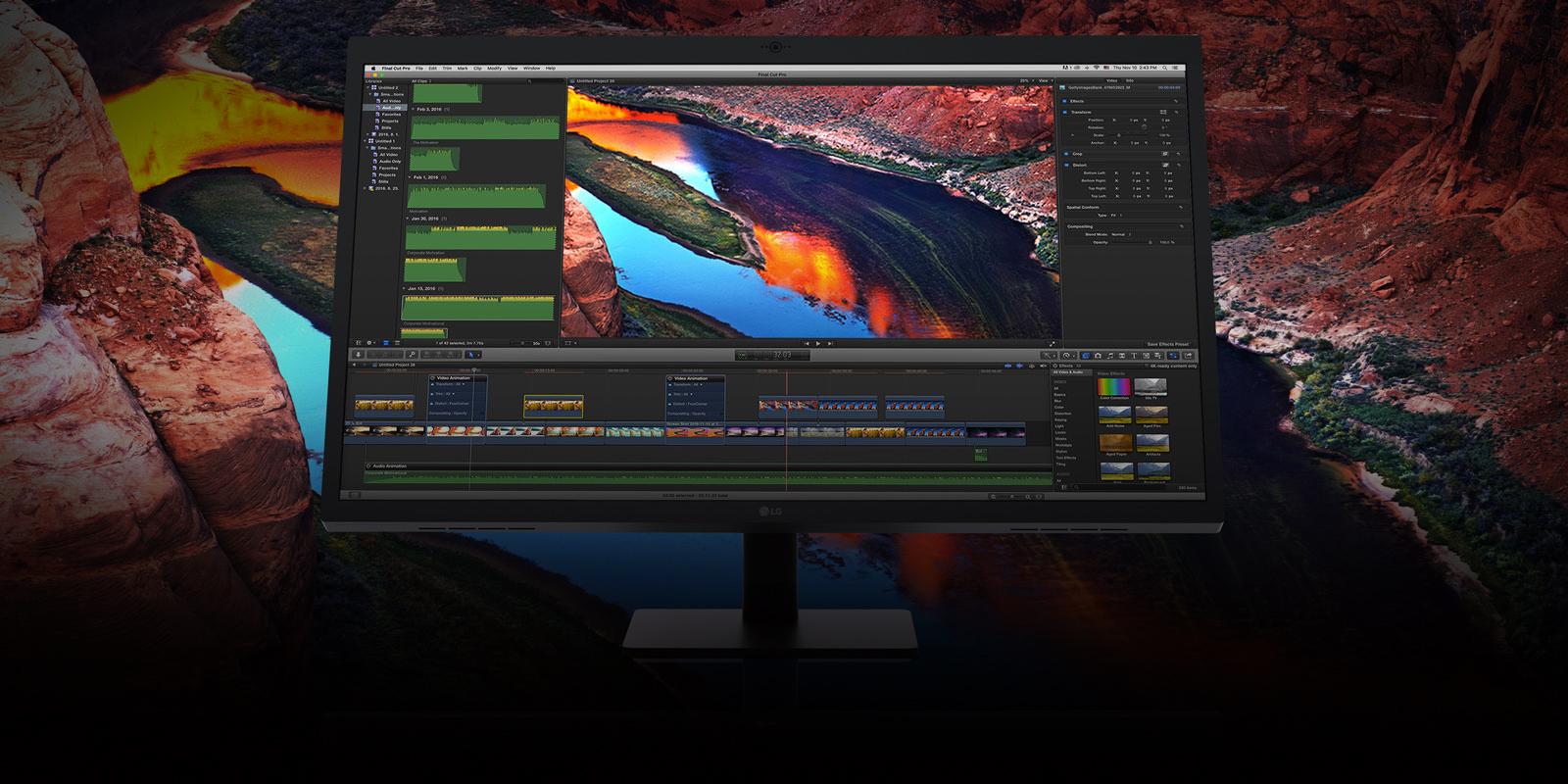Switch browser to list view icon
Screen dimensions: 1568x784
[x=397, y=343]
